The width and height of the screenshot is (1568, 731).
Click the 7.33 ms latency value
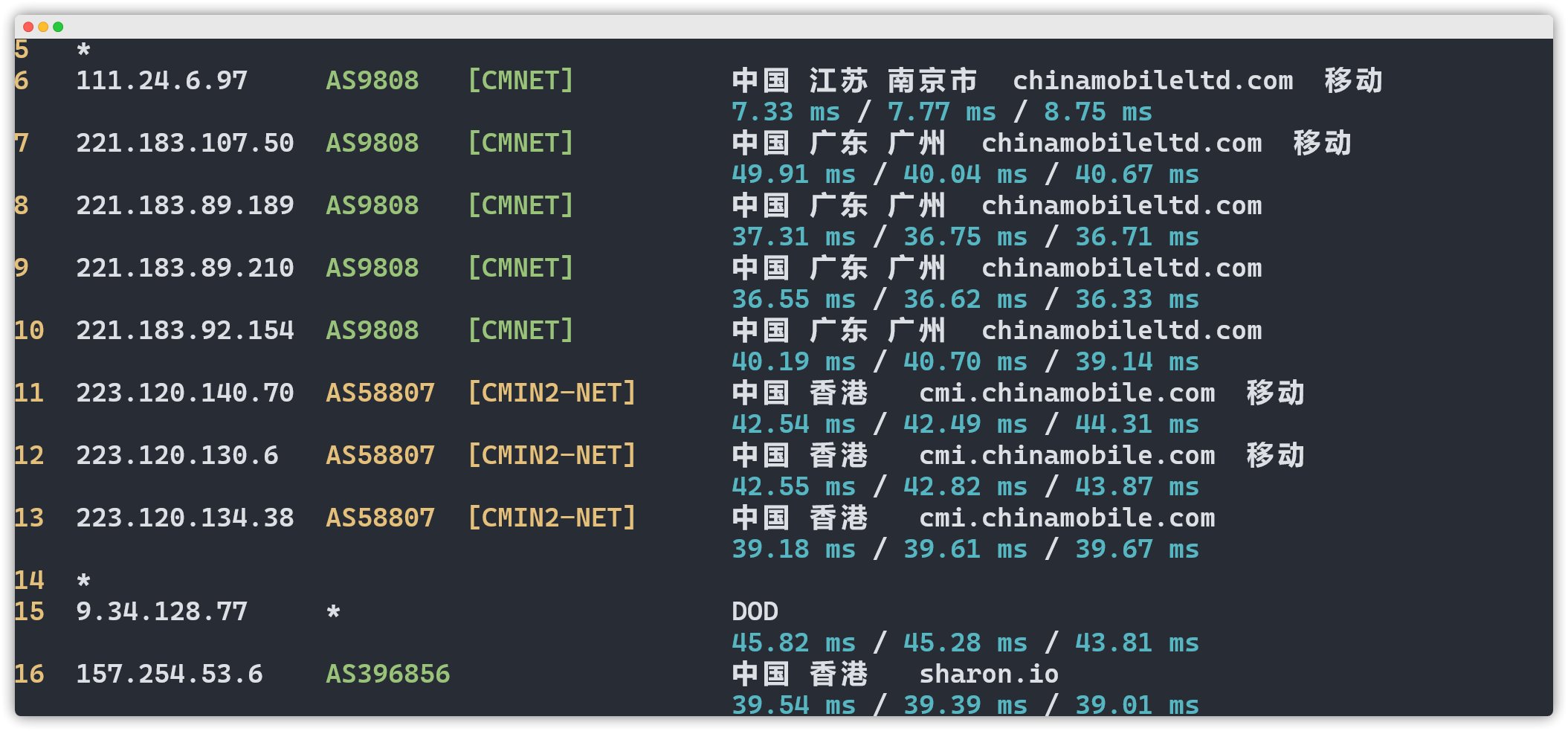click(786, 112)
